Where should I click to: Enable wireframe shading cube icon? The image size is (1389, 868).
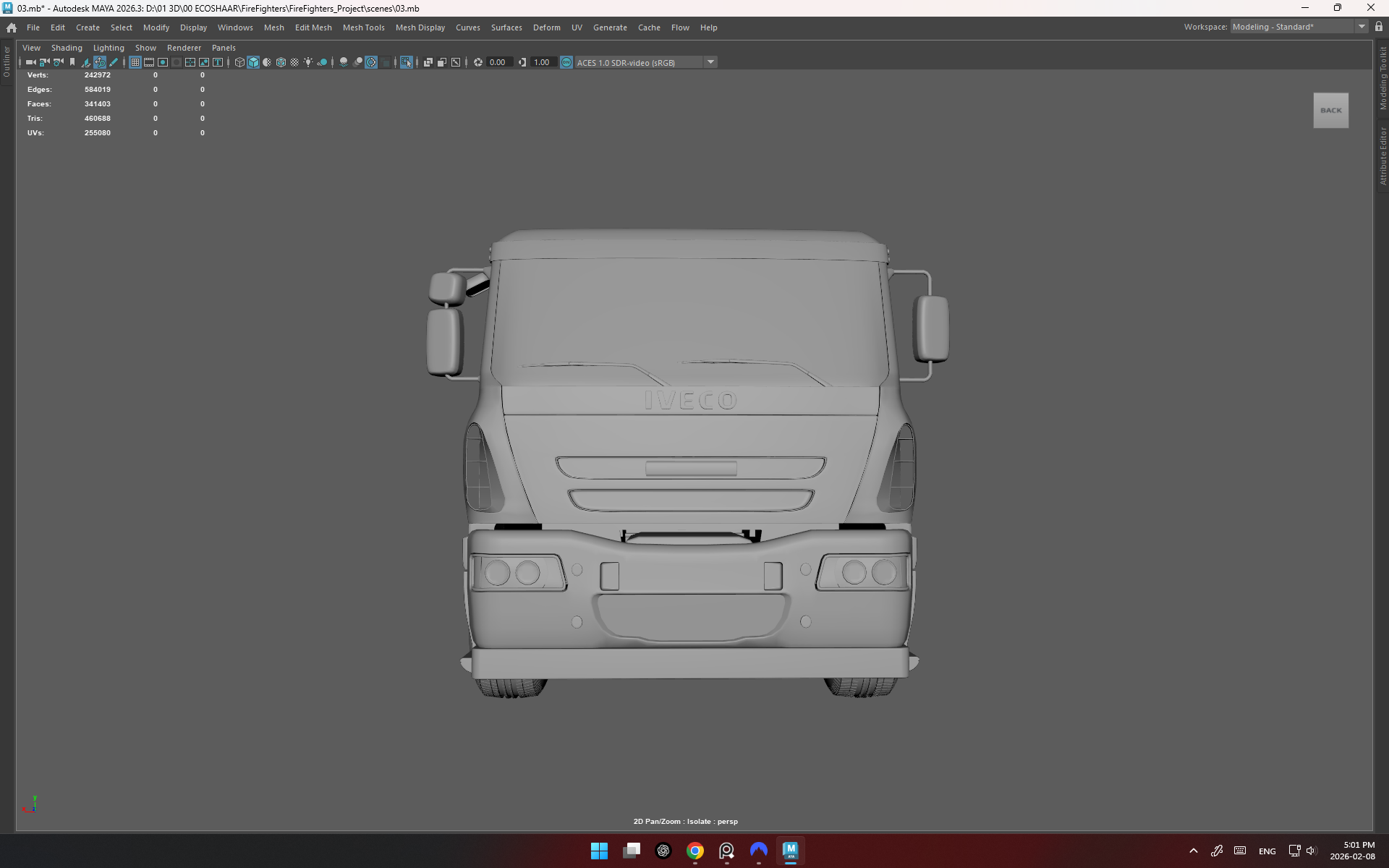239,62
